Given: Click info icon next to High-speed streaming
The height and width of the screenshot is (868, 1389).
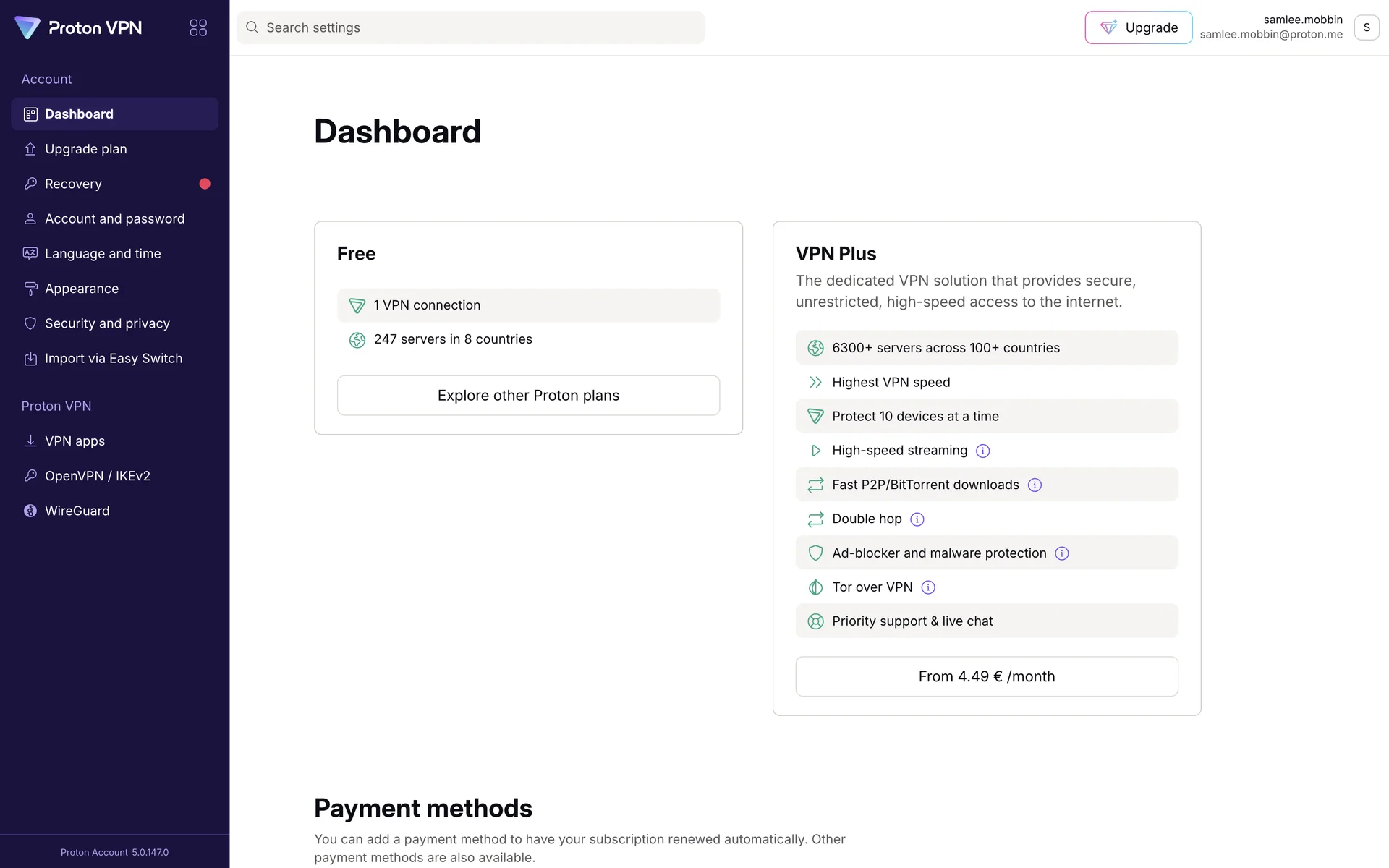Looking at the screenshot, I should point(982,451).
